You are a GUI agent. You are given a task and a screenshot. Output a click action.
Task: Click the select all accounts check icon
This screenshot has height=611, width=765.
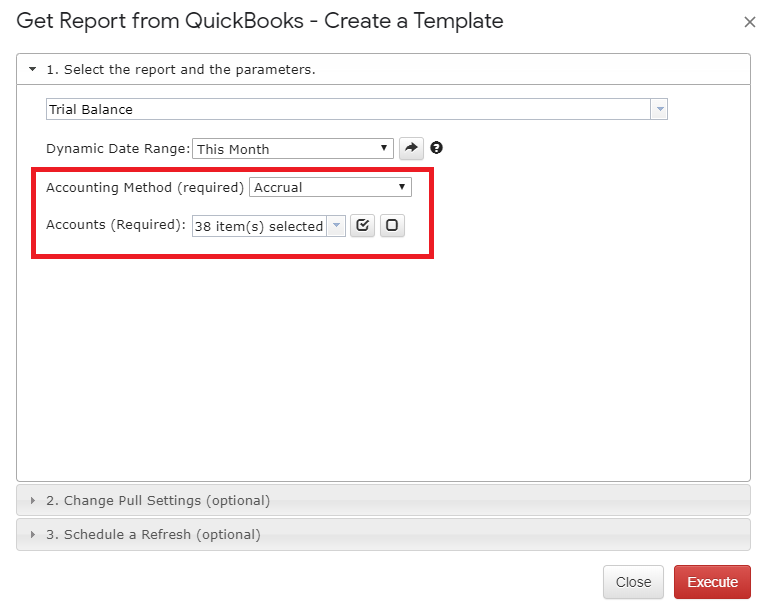362,225
